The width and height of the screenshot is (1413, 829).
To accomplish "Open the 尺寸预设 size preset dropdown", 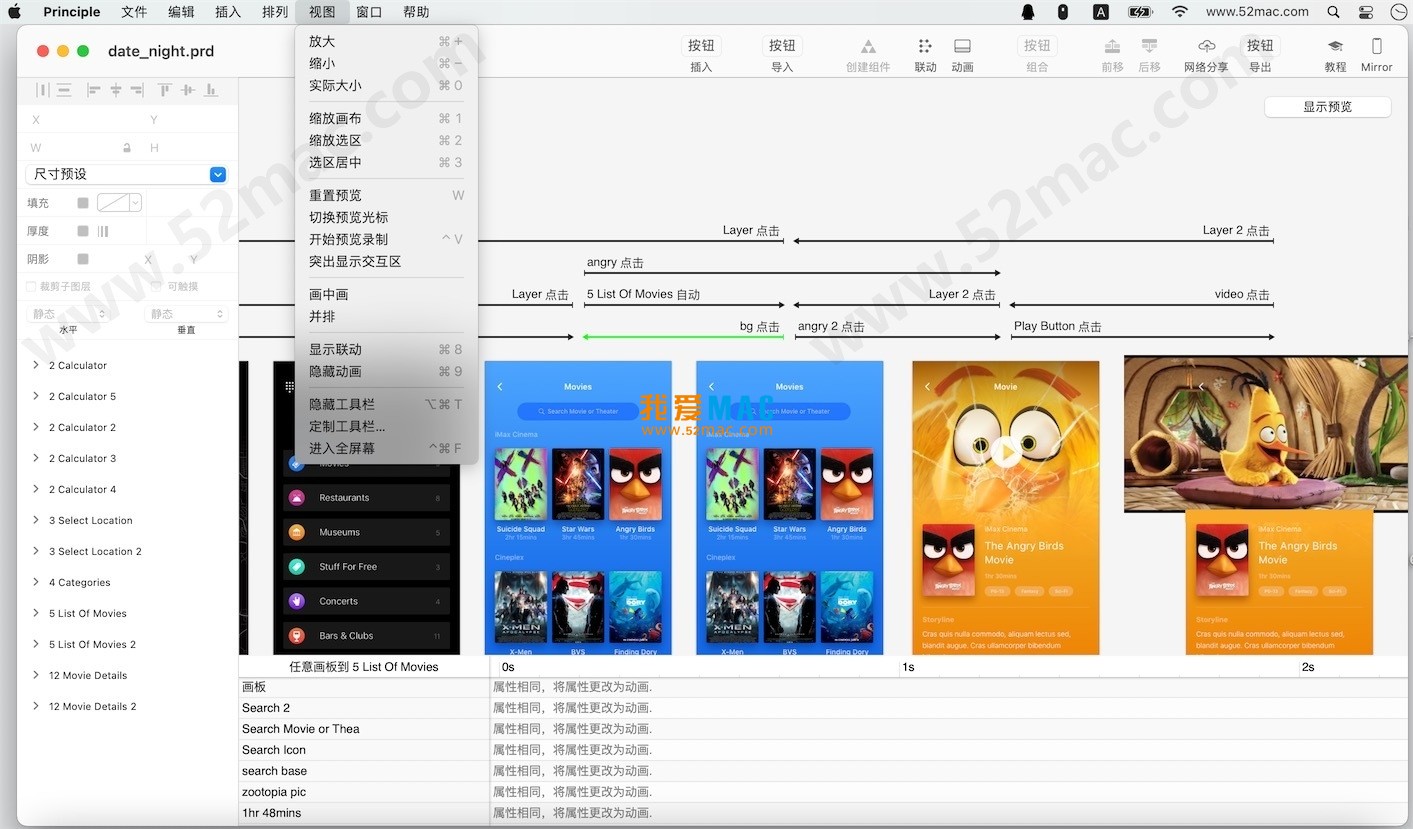I will [127, 174].
